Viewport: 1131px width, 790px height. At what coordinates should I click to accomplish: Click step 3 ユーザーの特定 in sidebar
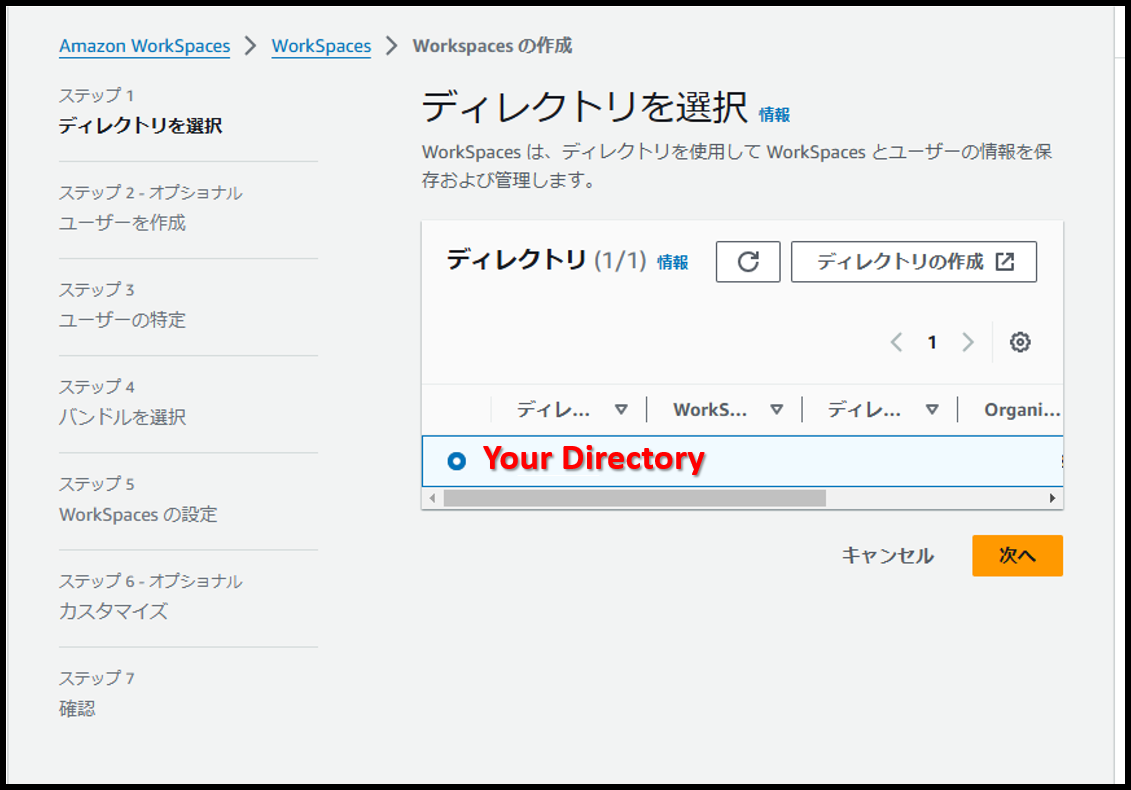[x=123, y=320]
